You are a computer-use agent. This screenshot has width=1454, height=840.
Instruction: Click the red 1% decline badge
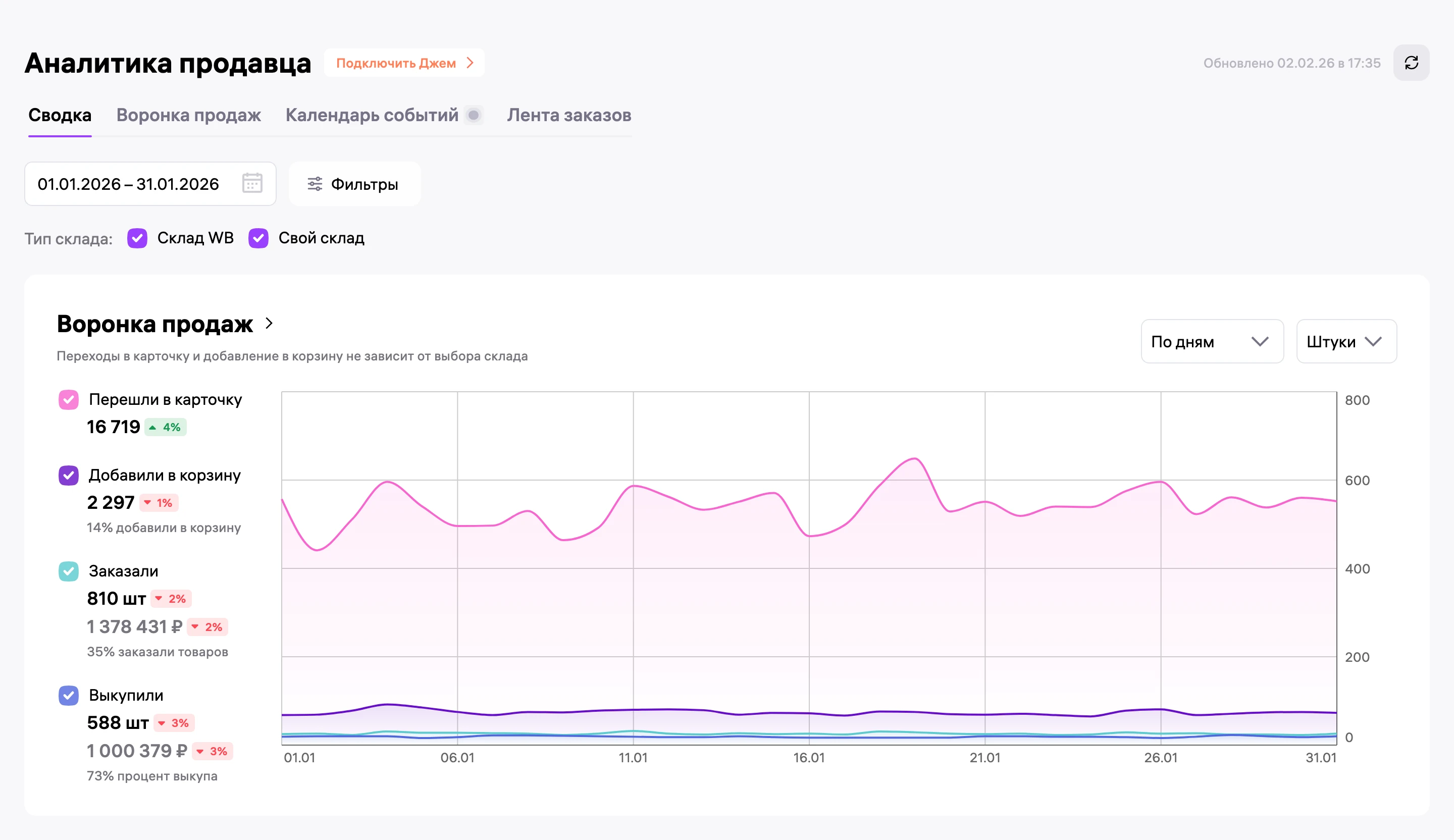(x=158, y=503)
